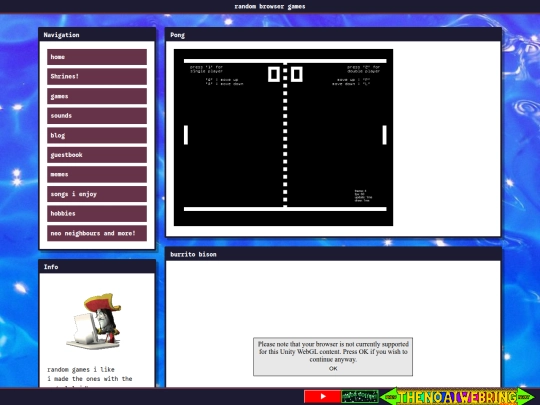Open the guestbook link
Viewport: 540px width, 405px height.
pyautogui.click(x=97, y=155)
